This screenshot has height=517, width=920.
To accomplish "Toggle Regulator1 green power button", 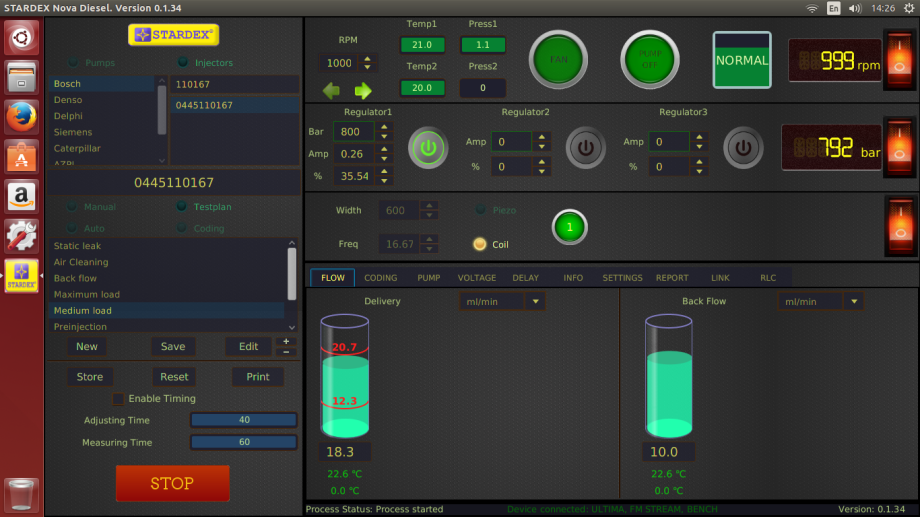I will point(428,148).
